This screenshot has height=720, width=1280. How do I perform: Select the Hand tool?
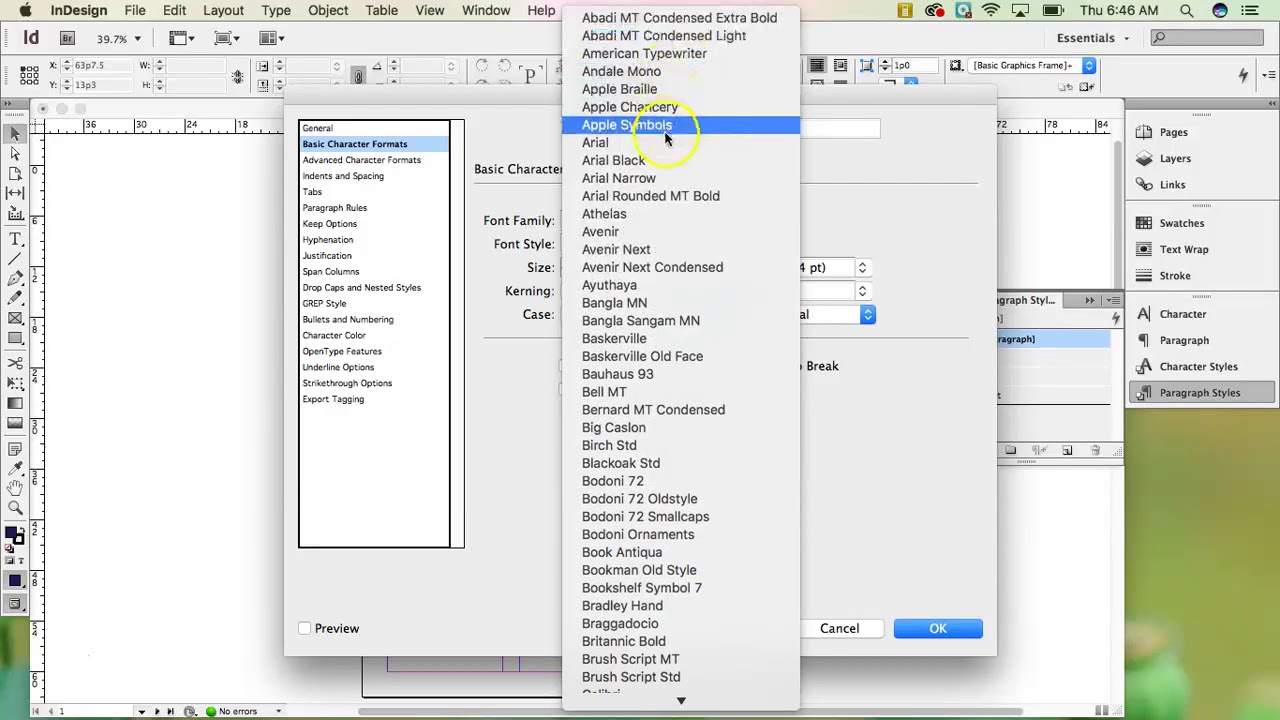point(15,488)
